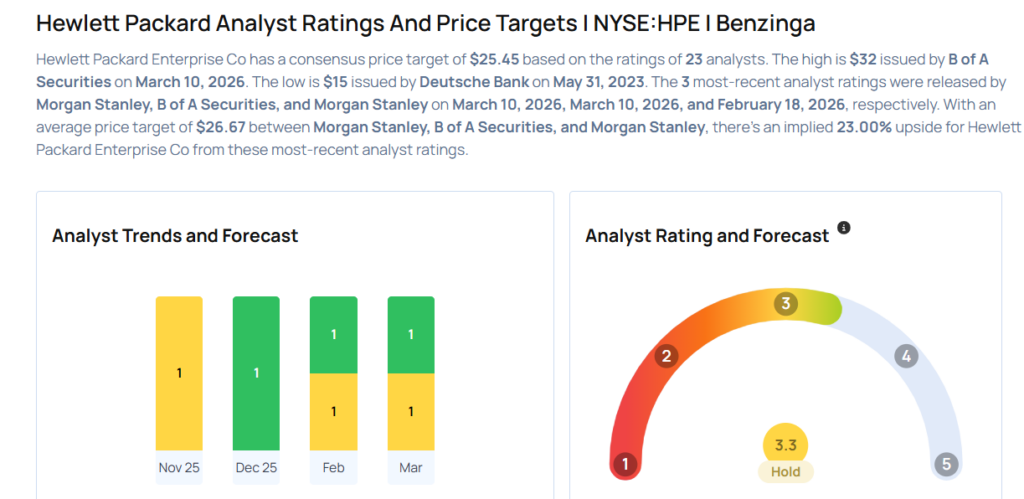The width and height of the screenshot is (1024, 499).
Task: Click the info icon beside Analyst Rating and Forecast
Action: click(x=844, y=228)
